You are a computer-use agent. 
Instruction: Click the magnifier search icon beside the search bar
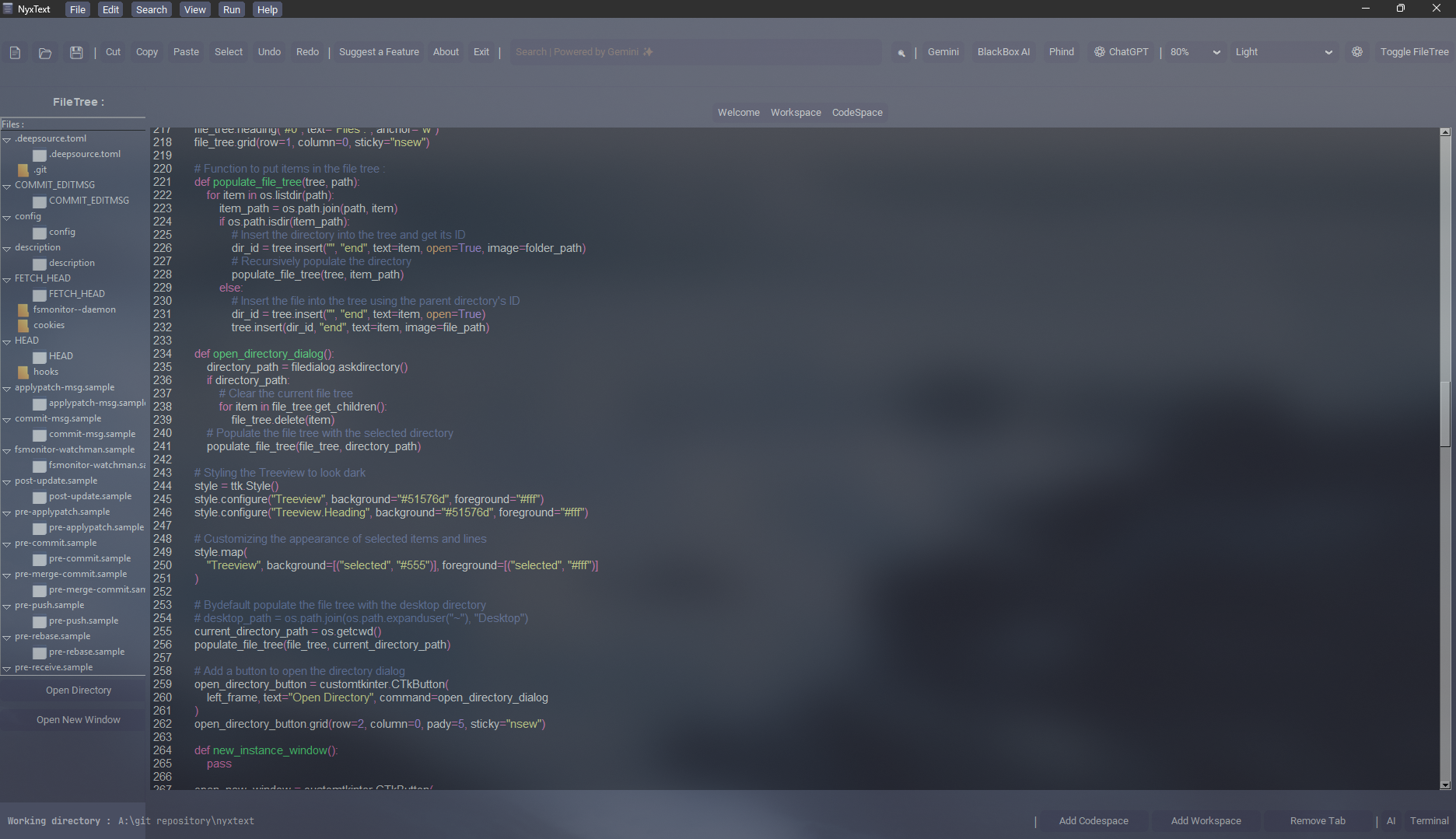click(x=901, y=52)
